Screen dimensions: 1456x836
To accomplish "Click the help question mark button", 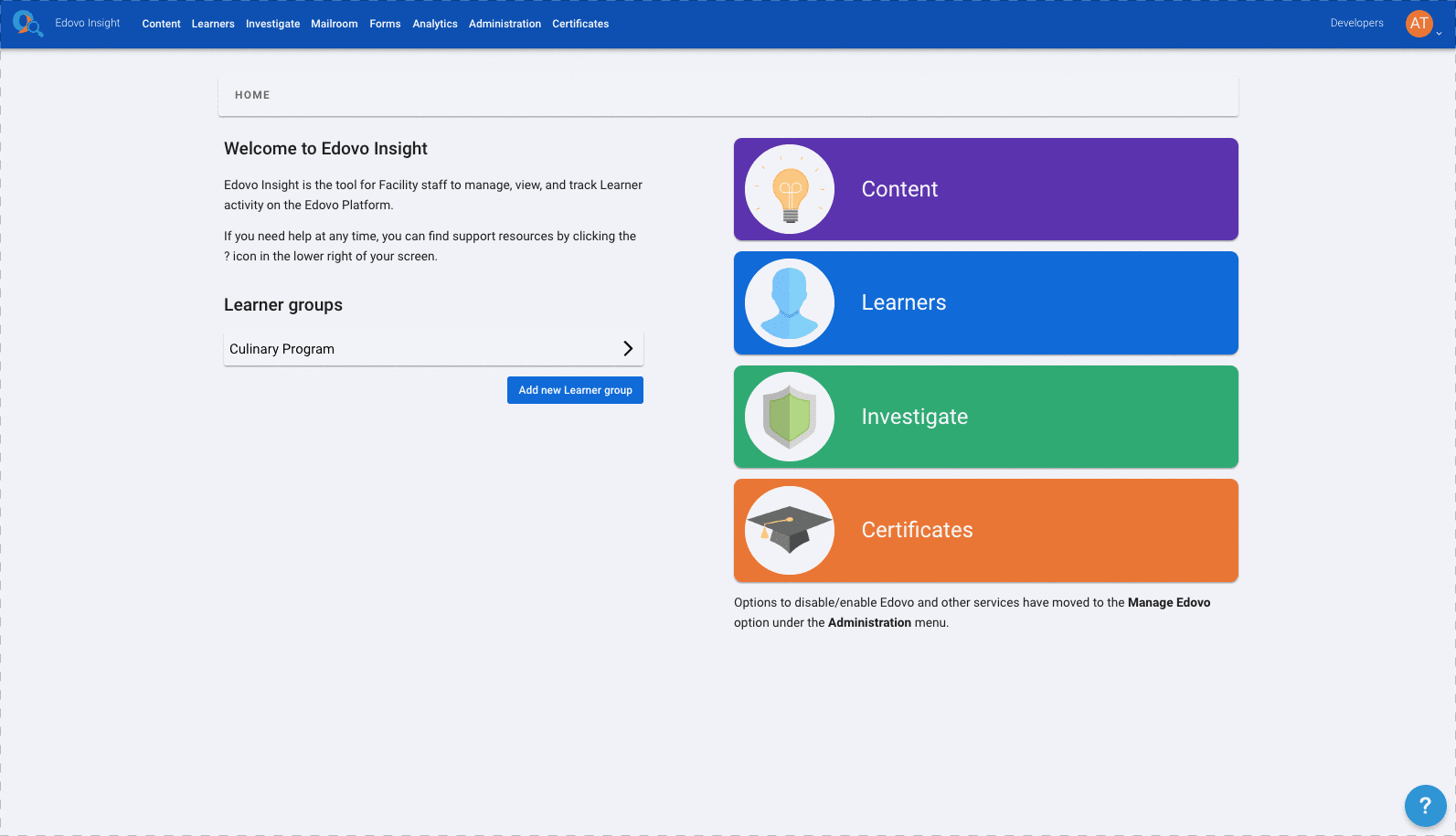I will 1425,806.
